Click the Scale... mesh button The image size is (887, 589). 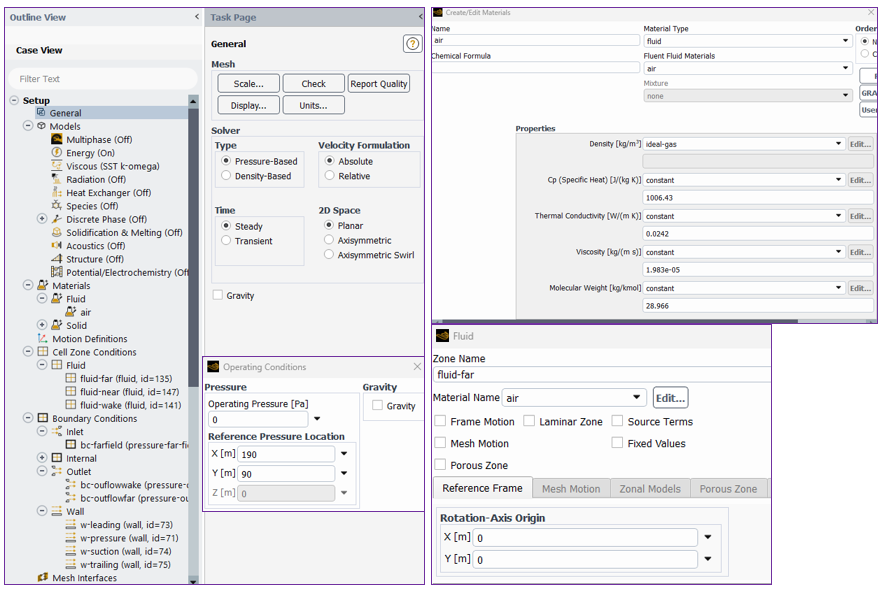tap(248, 83)
